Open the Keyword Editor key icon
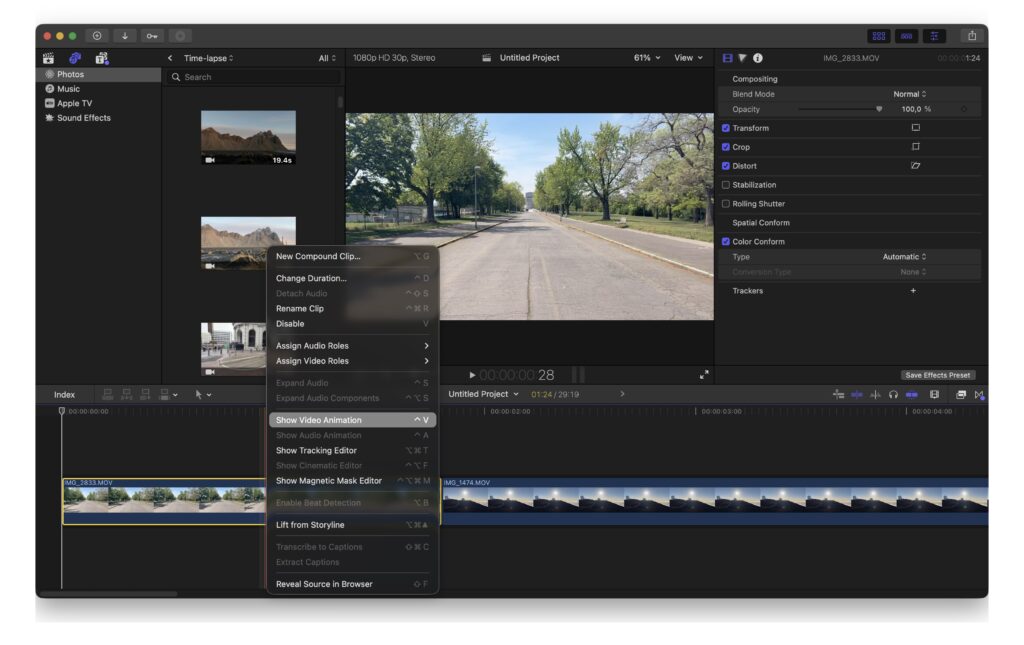Screen dimensions: 1024x645 (152, 36)
